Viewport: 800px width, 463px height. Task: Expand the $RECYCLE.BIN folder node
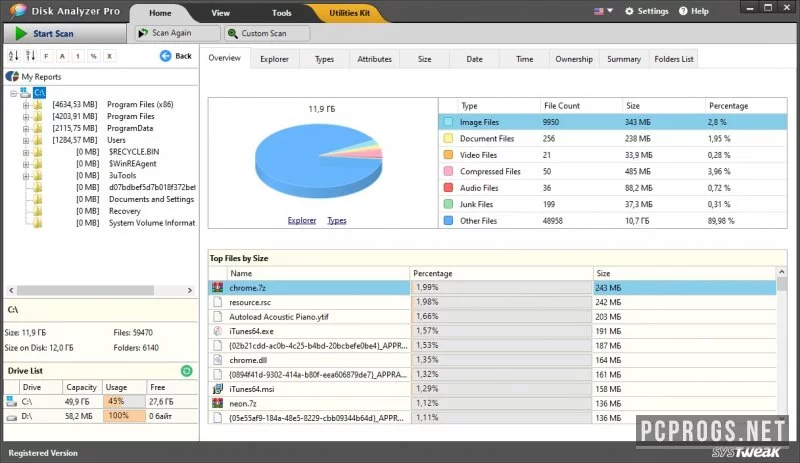26,152
